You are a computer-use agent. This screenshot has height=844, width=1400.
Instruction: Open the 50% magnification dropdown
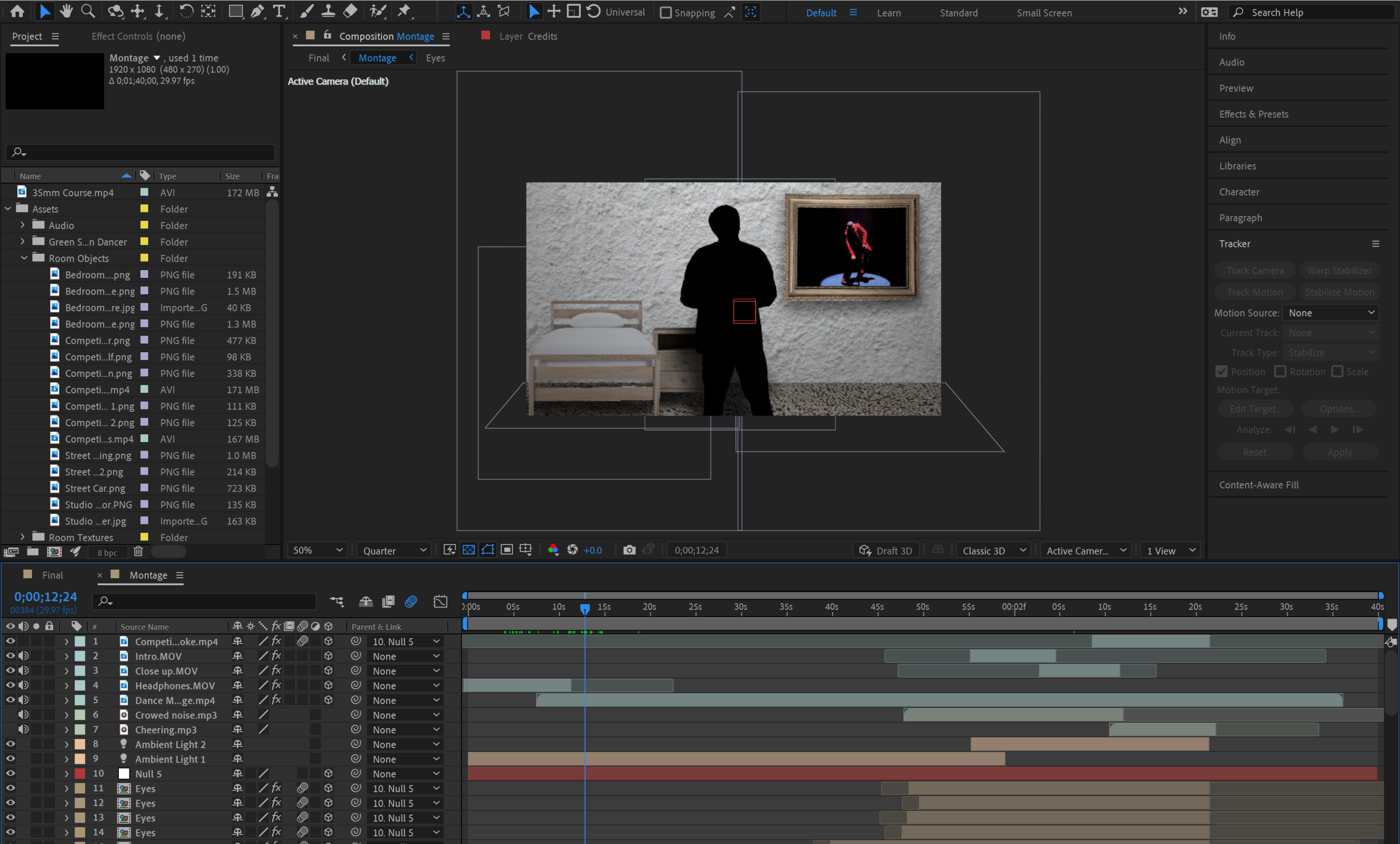tap(318, 550)
